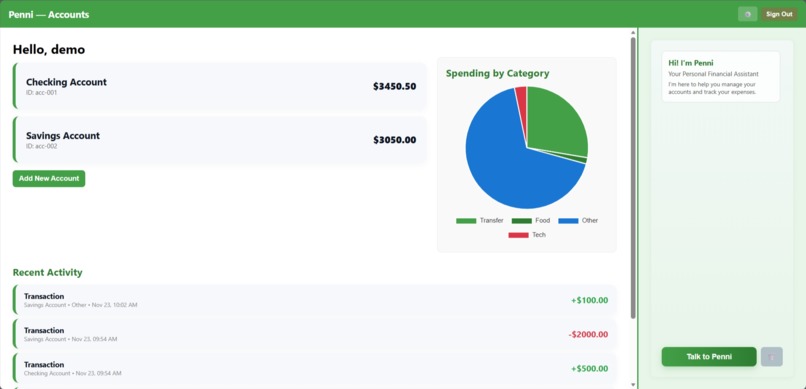Sign out of the Penni account
The height and width of the screenshot is (389, 806).
click(x=779, y=14)
